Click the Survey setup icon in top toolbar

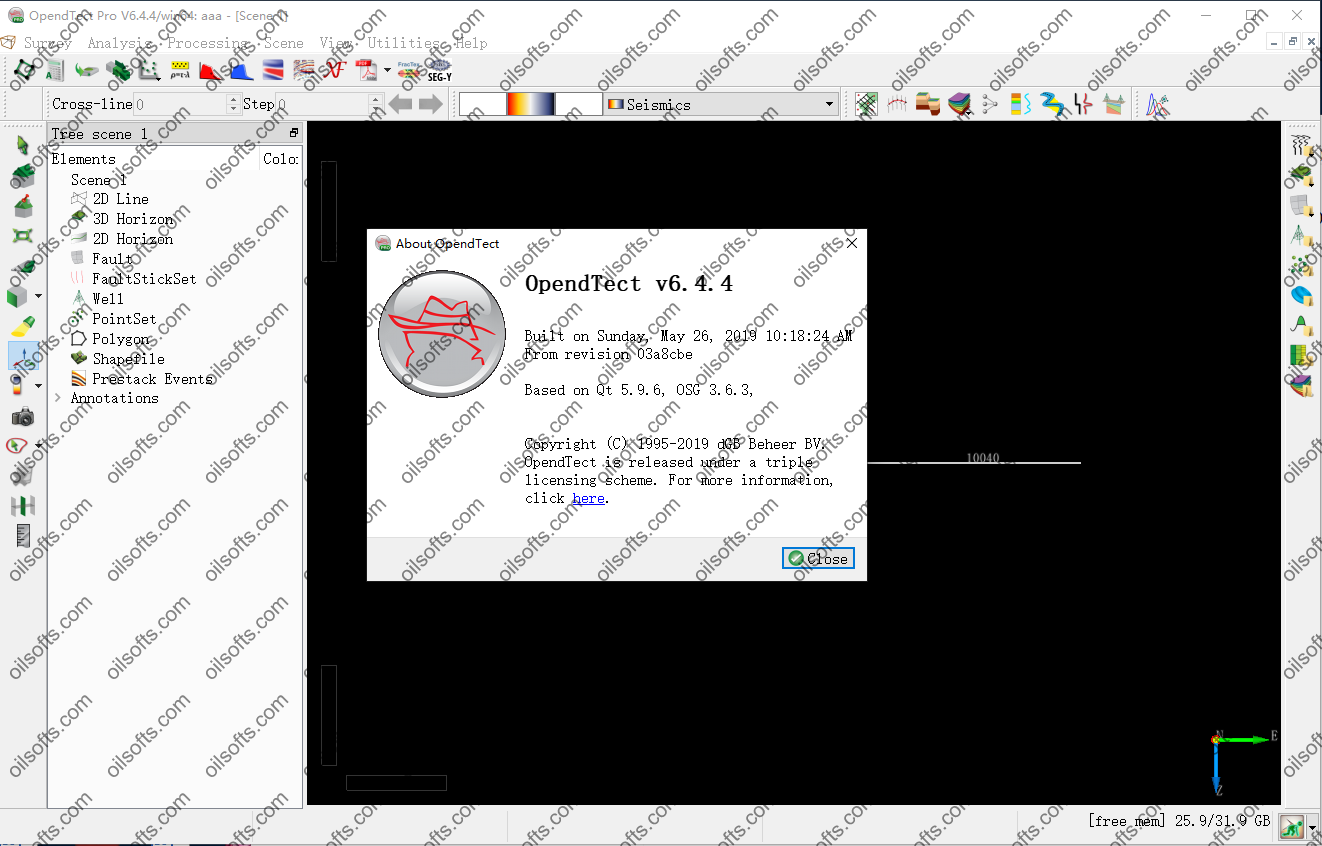coord(25,70)
